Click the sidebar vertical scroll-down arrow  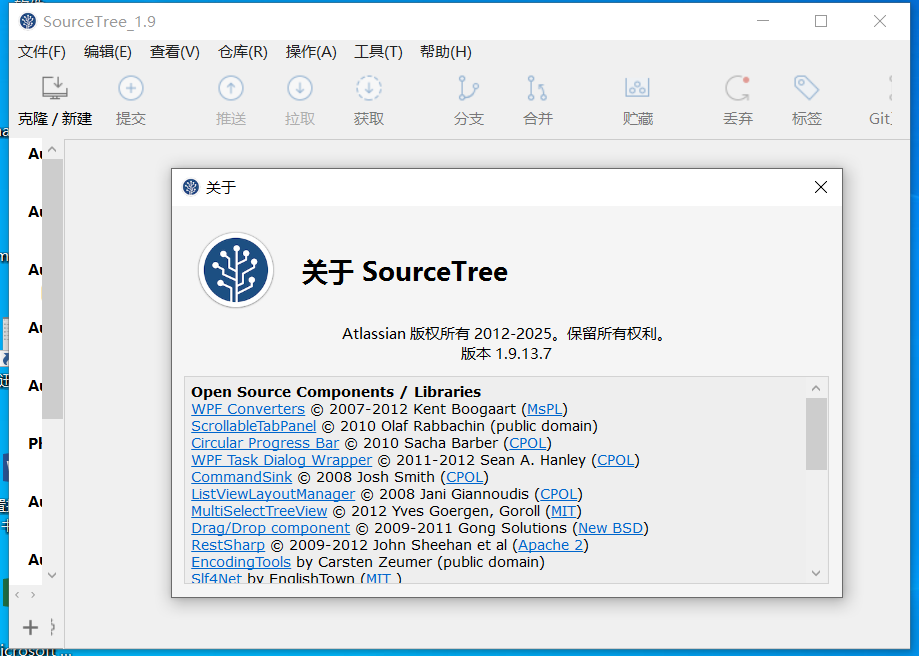coord(52,575)
